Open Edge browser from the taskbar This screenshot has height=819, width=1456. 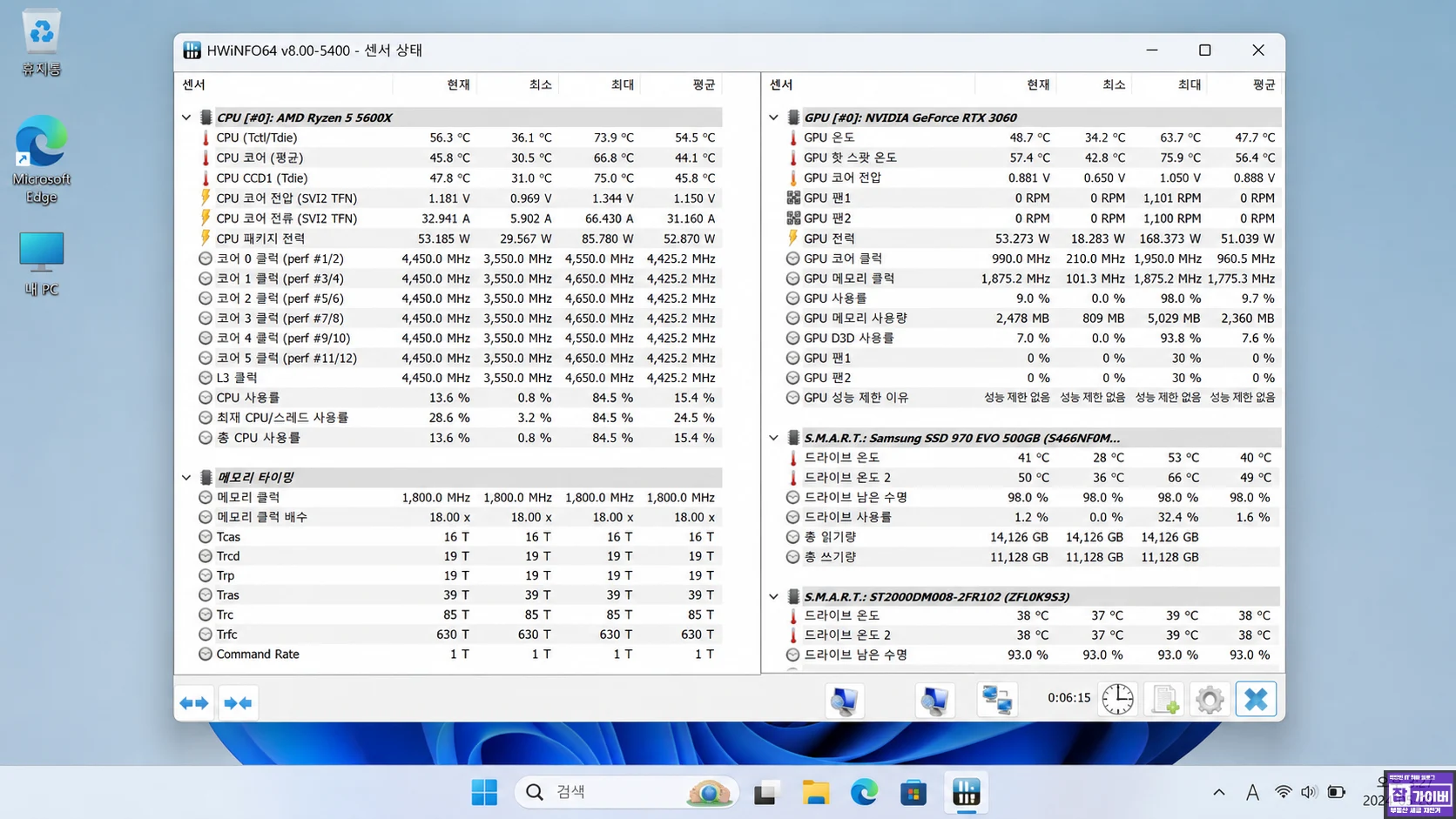[865, 792]
